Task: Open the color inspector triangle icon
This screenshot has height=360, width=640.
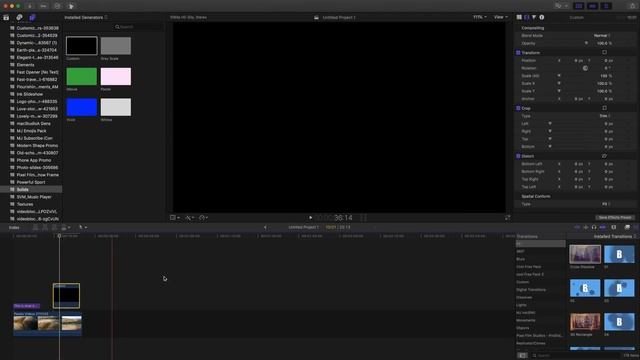Action: [534, 17]
